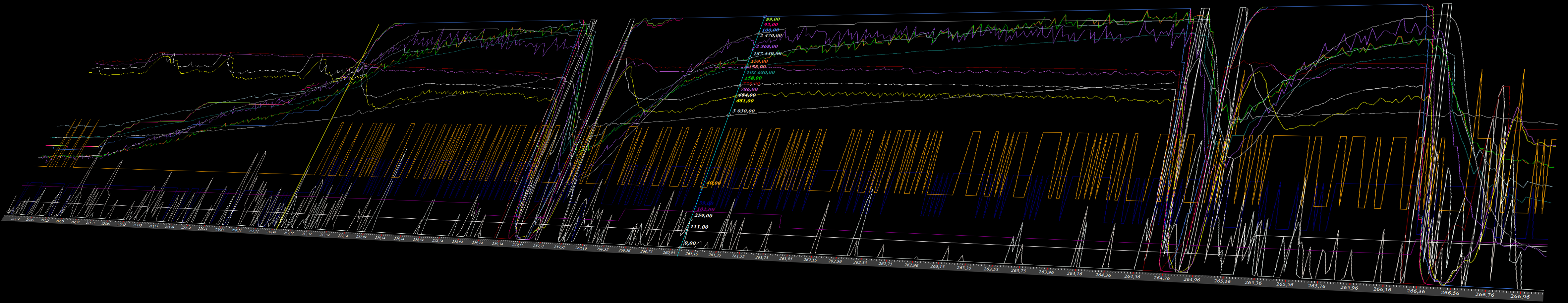Click the cursor value label 89,00
This screenshot has width=1568, height=303.
point(773,19)
